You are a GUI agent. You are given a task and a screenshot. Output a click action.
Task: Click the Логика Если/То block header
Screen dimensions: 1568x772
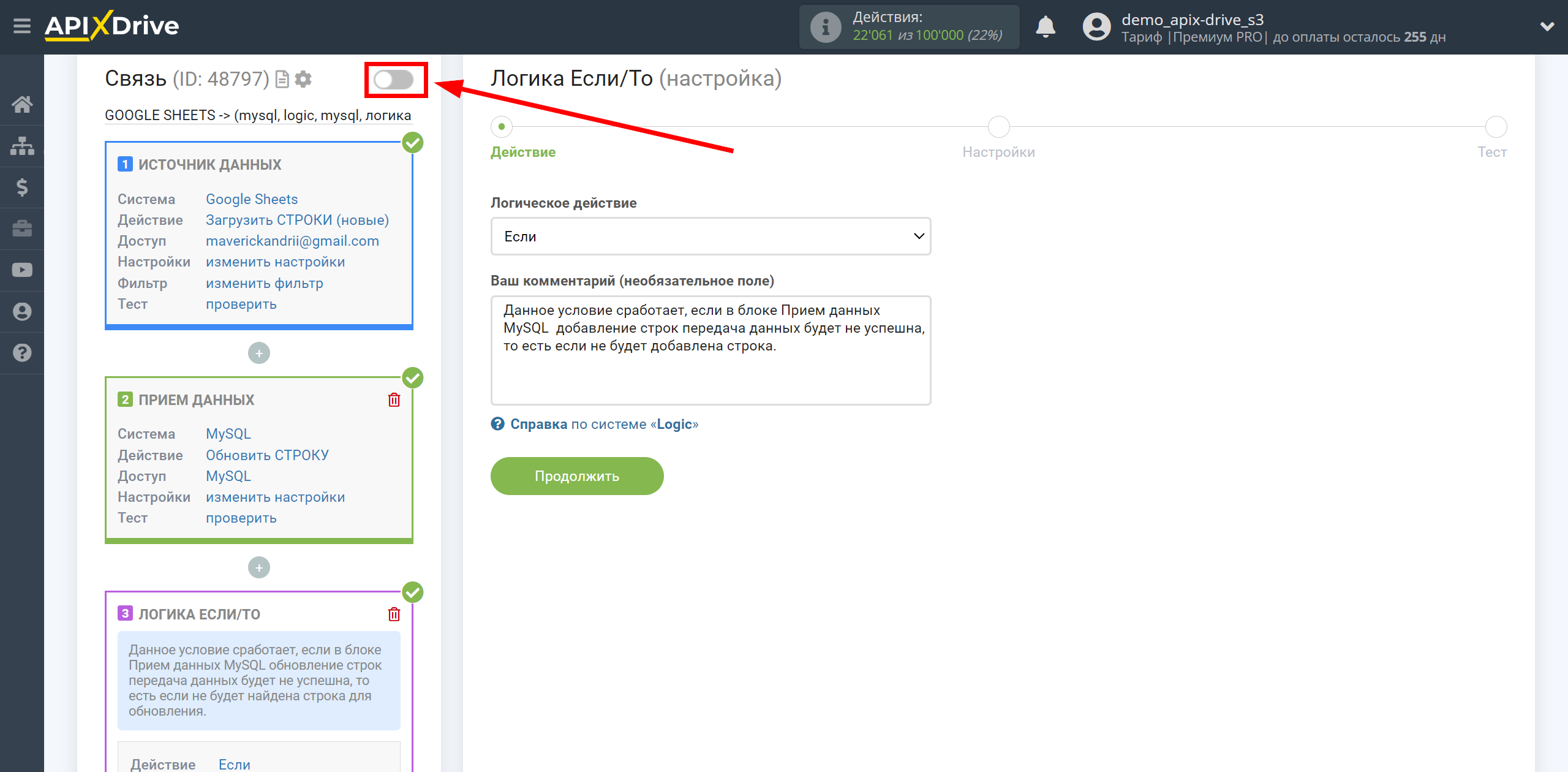[x=199, y=614]
